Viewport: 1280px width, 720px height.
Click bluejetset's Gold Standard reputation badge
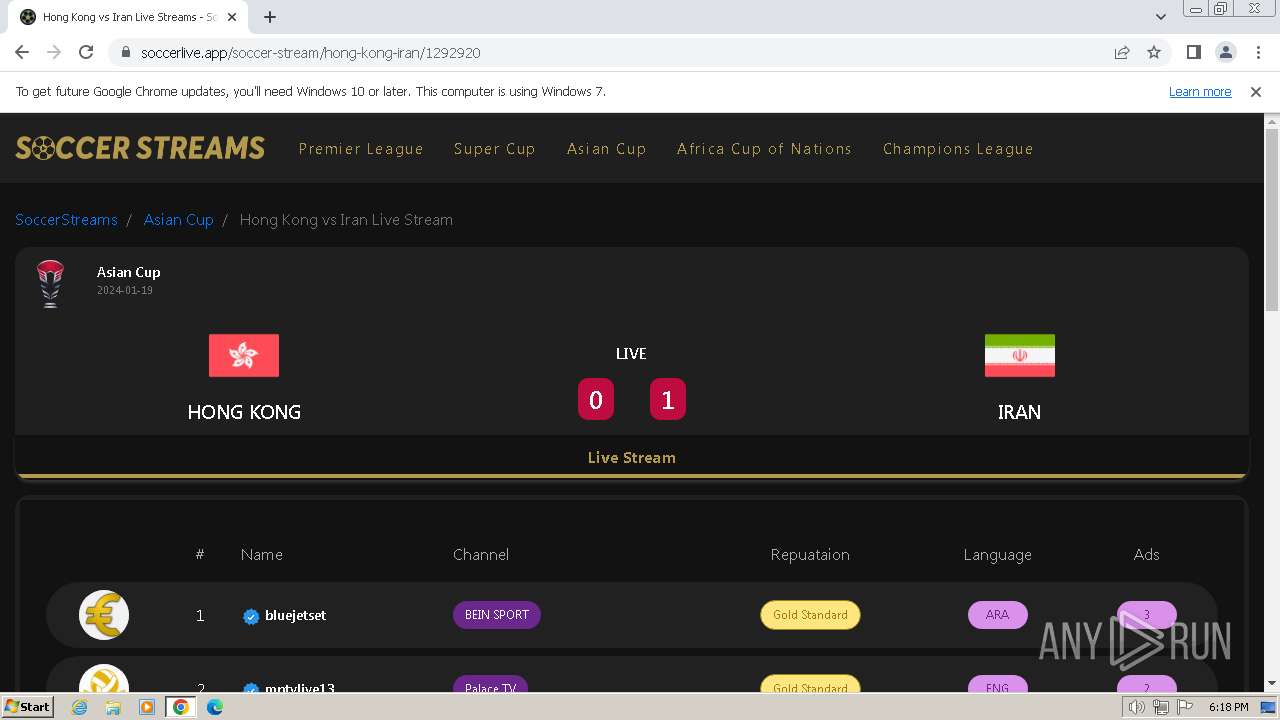coord(810,615)
